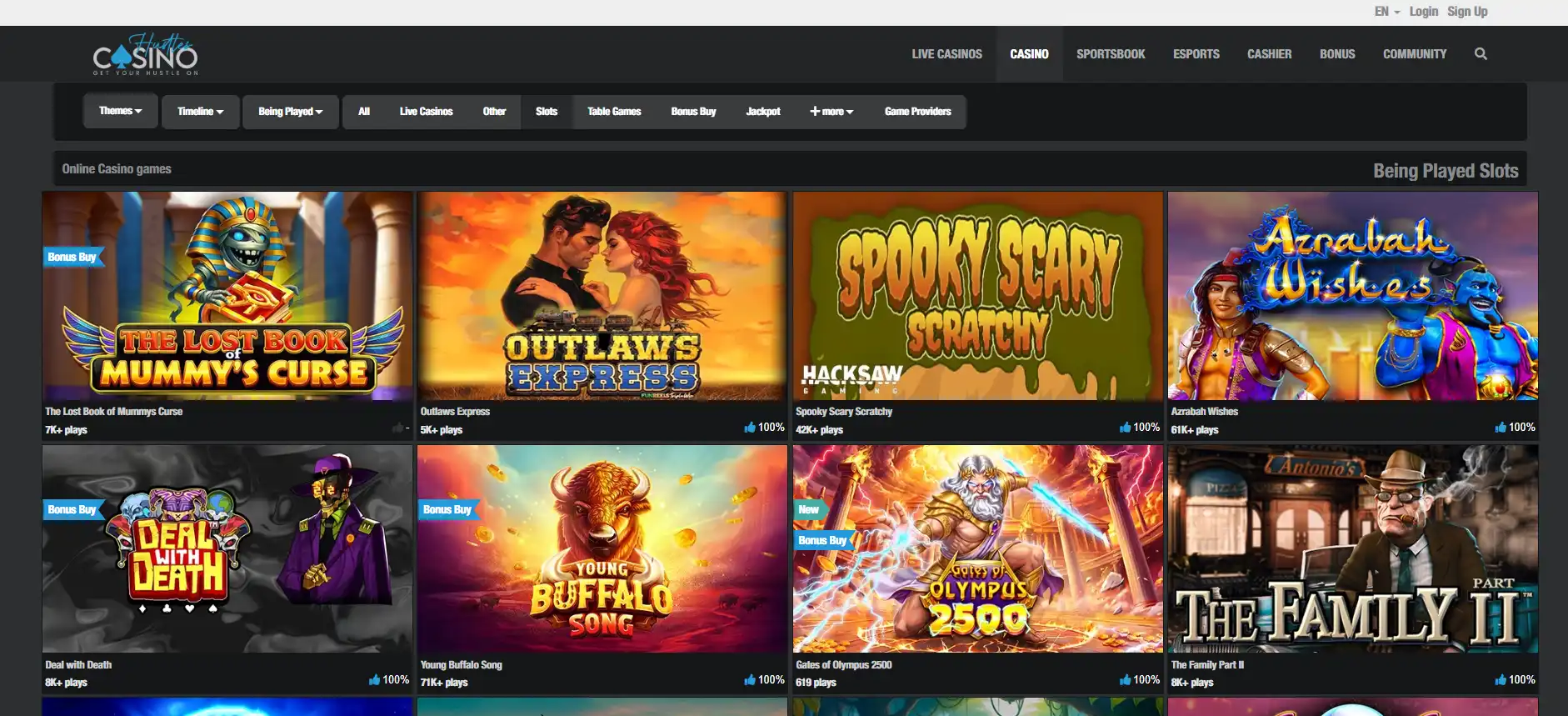
Task: Select the Jackpot filter tab
Action: [x=763, y=111]
